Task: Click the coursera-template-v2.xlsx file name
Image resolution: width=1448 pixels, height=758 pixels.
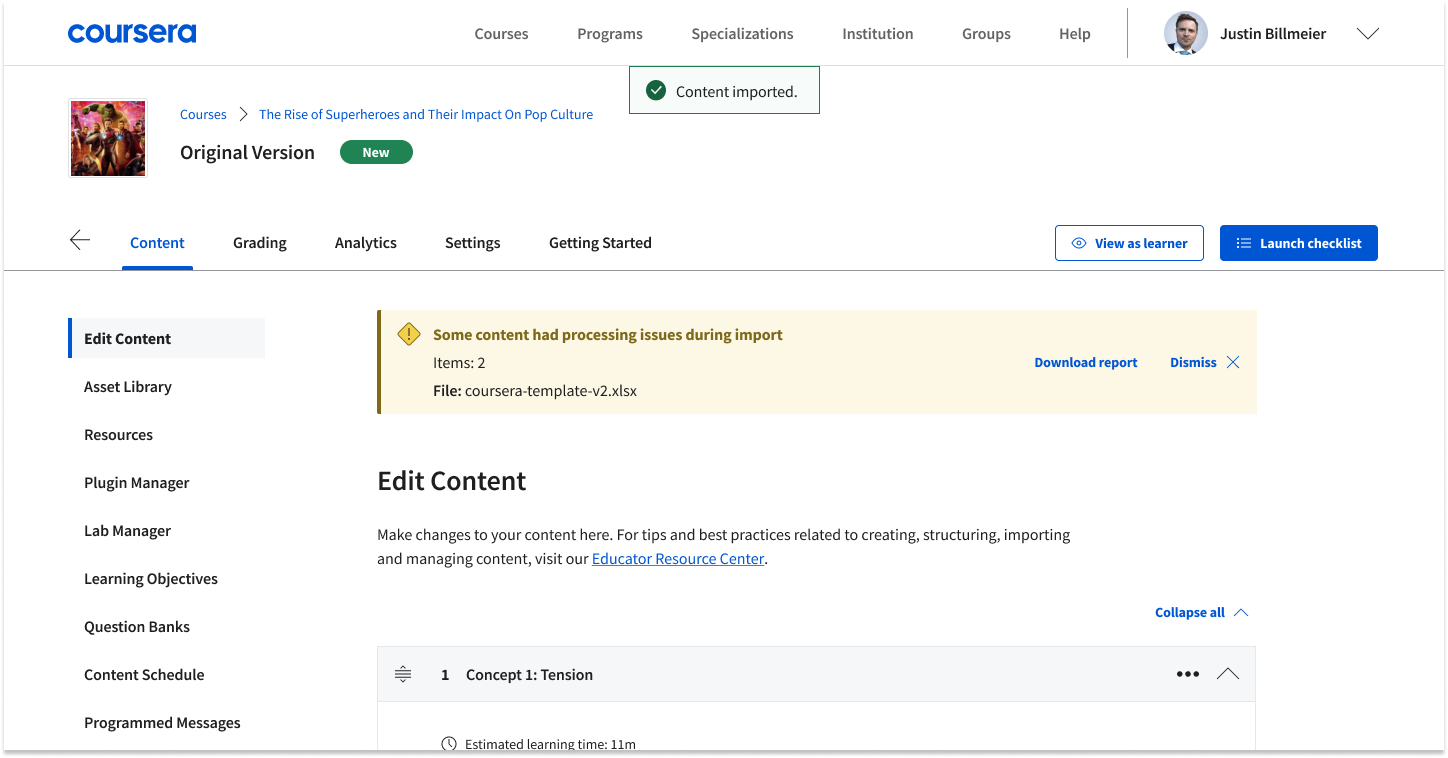Action: (x=551, y=391)
